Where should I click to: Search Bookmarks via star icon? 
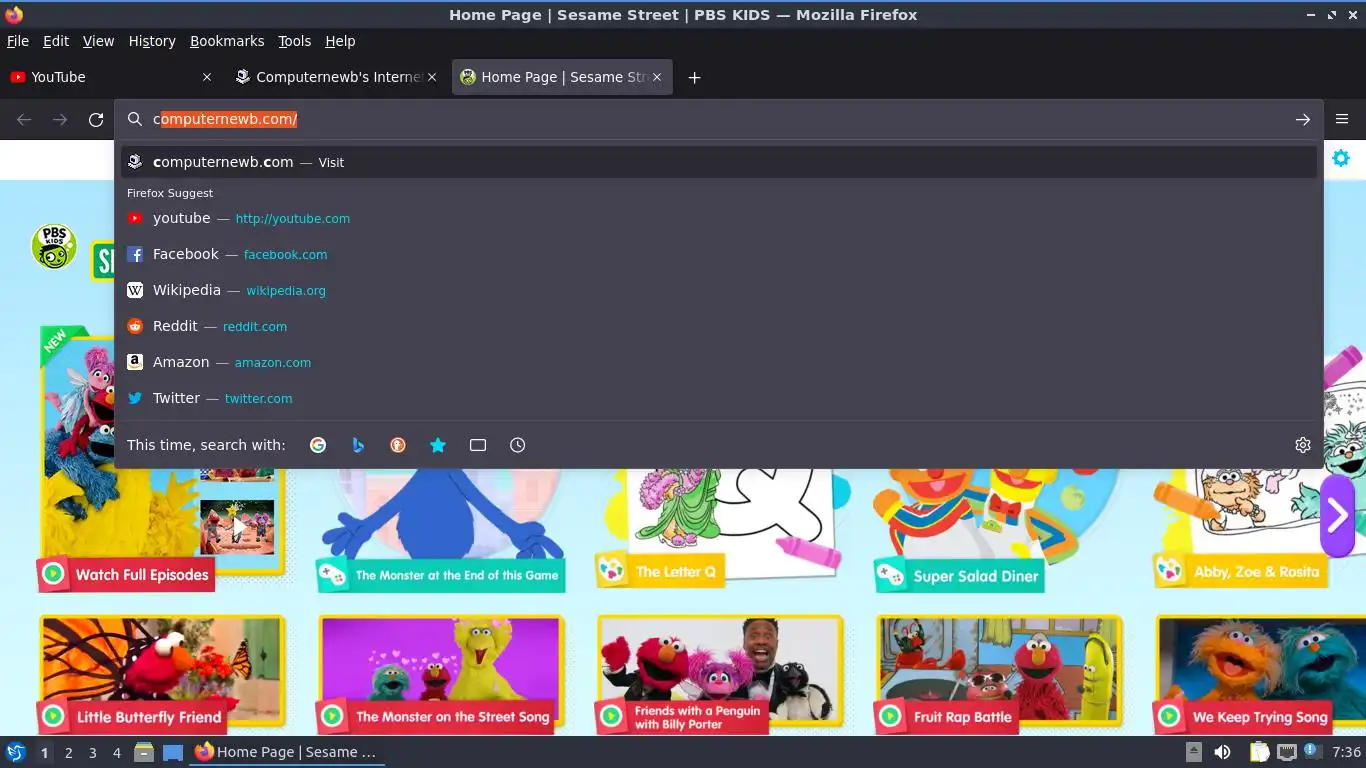438,445
